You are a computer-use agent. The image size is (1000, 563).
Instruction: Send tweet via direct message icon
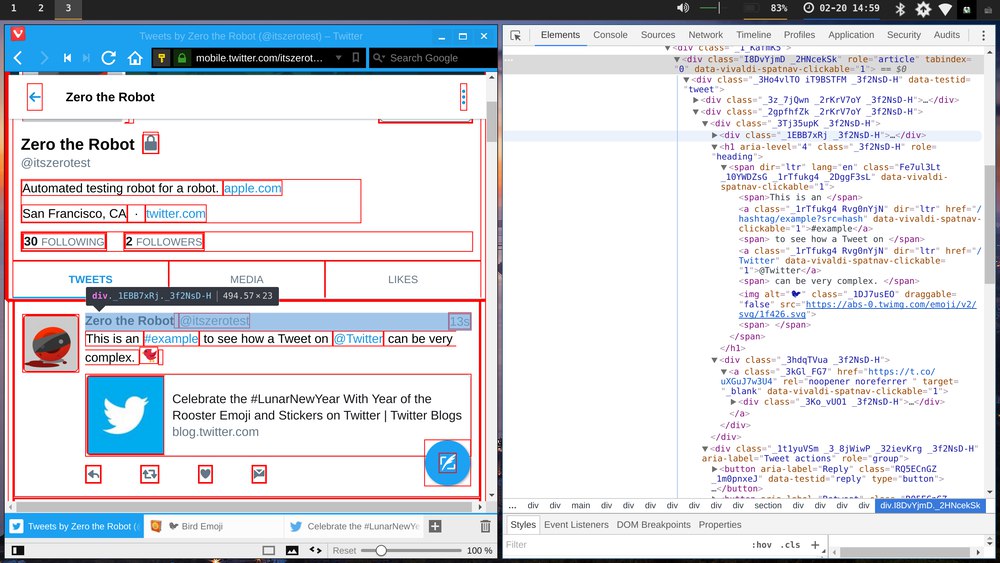(259, 474)
